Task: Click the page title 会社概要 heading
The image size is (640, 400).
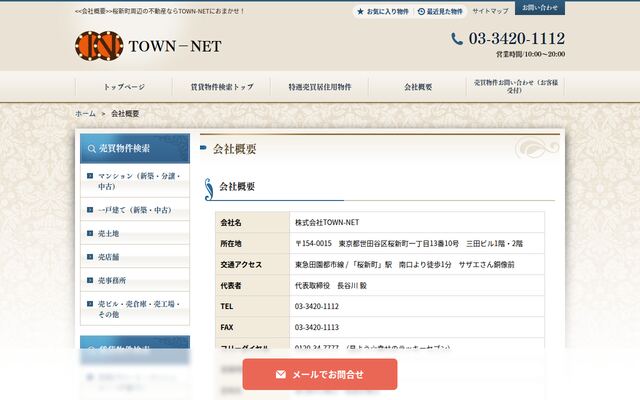Action: (x=234, y=149)
